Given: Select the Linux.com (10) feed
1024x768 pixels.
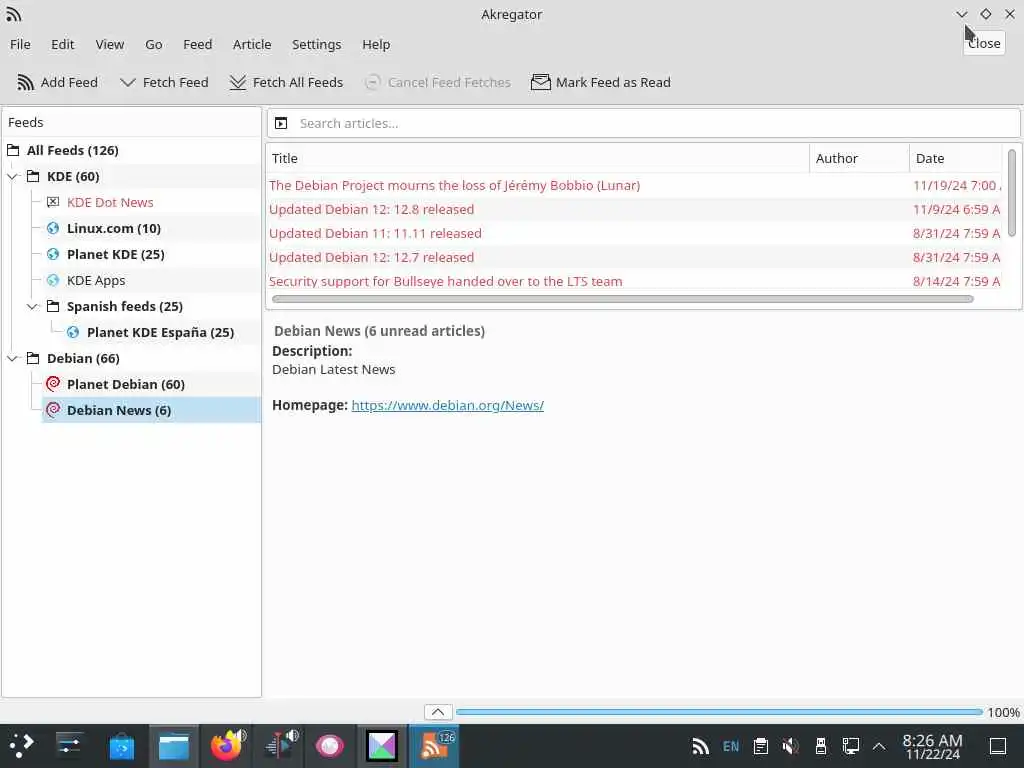Looking at the screenshot, I should [x=114, y=229].
